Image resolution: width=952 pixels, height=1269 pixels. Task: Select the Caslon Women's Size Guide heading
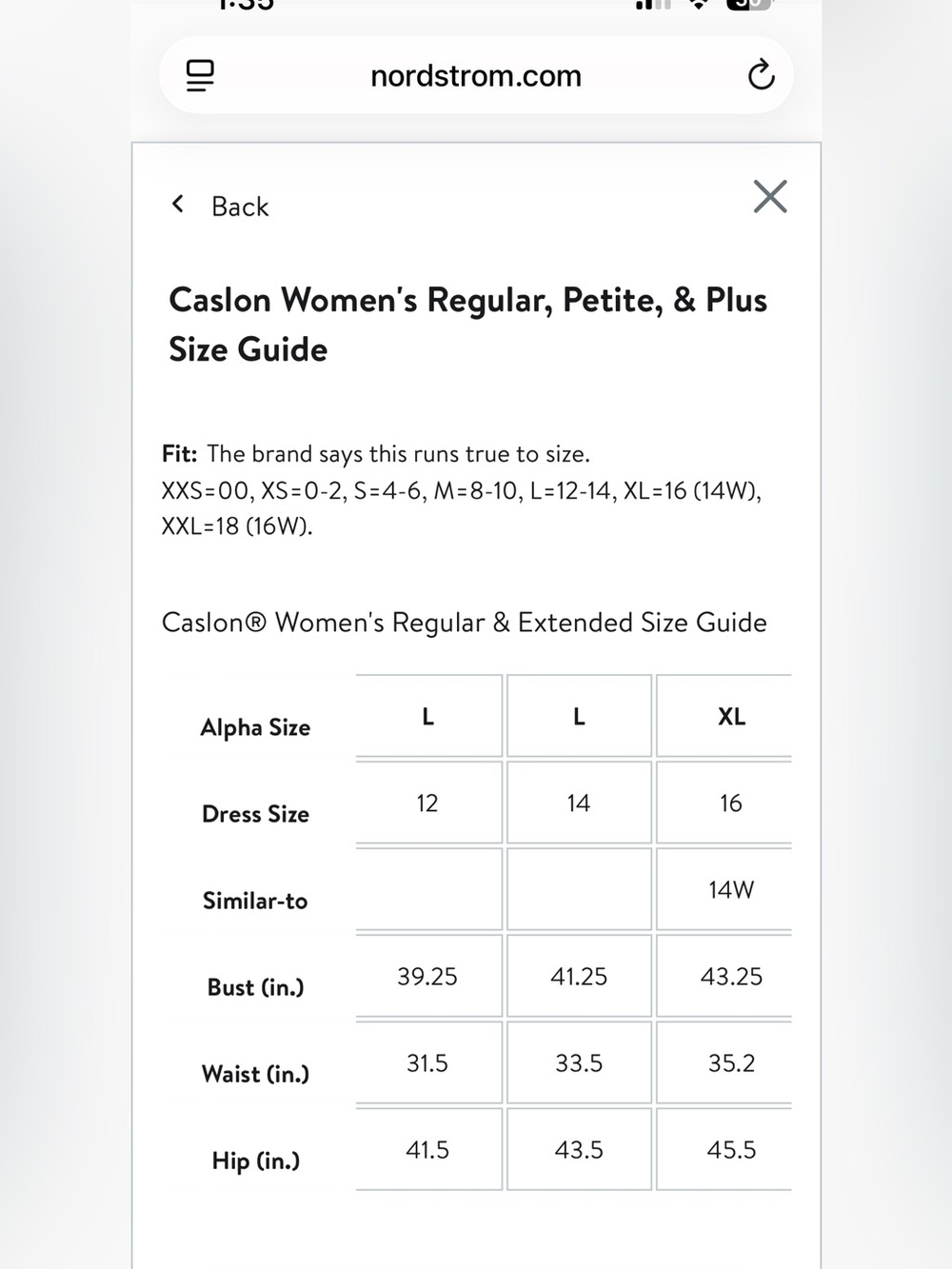click(467, 325)
